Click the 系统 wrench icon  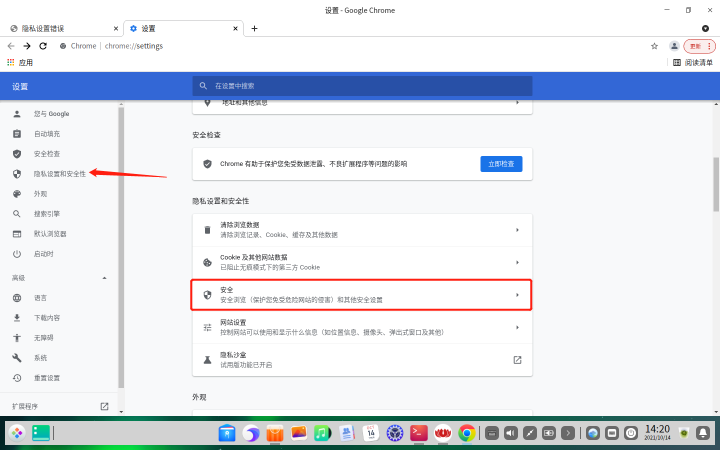point(17,358)
